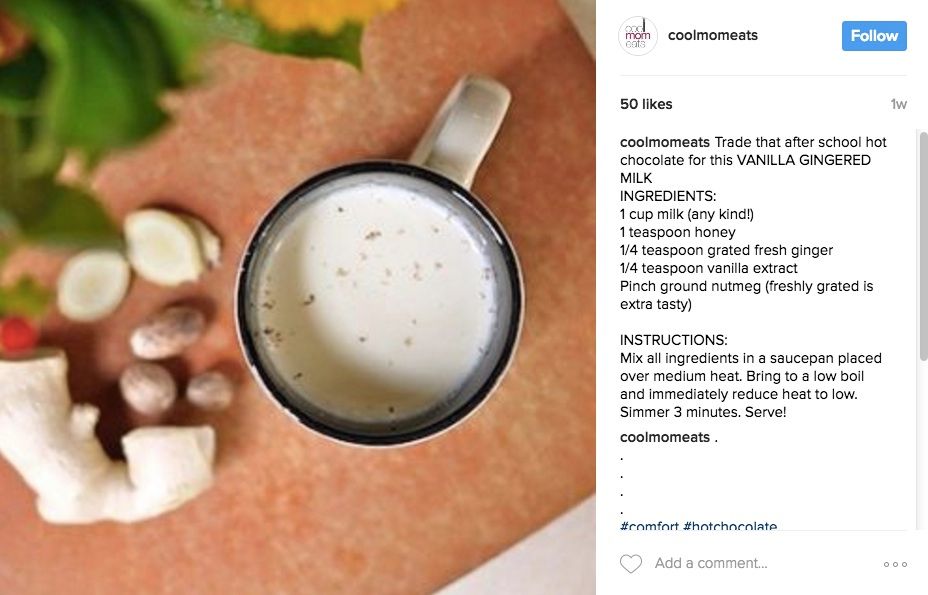Like the post with the heart icon
This screenshot has width=928, height=595.
630,563
